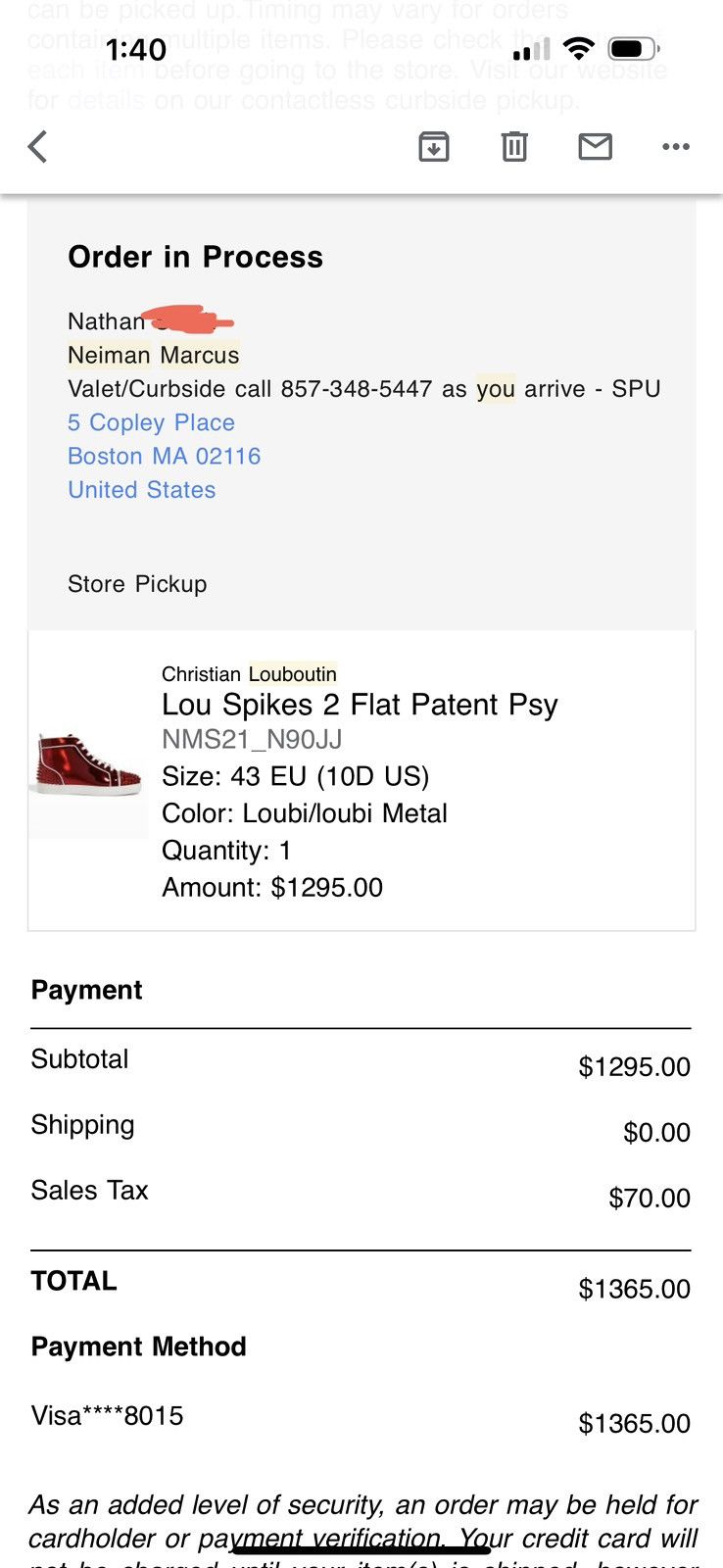723x1568 pixels.
Task: Tap the Visa****8015 payment method line
Action: click(107, 1416)
